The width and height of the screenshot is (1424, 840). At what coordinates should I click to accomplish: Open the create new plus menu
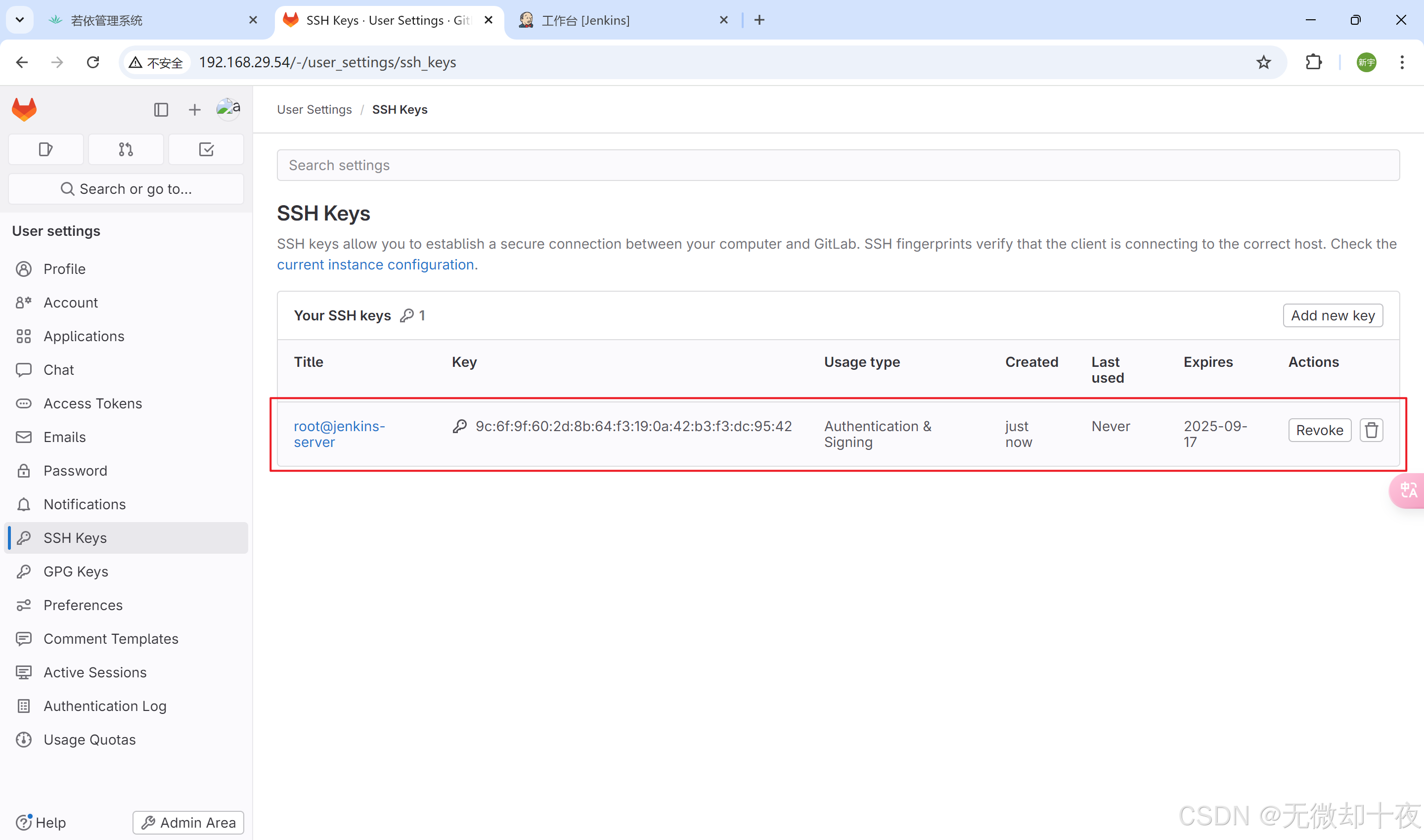click(194, 110)
